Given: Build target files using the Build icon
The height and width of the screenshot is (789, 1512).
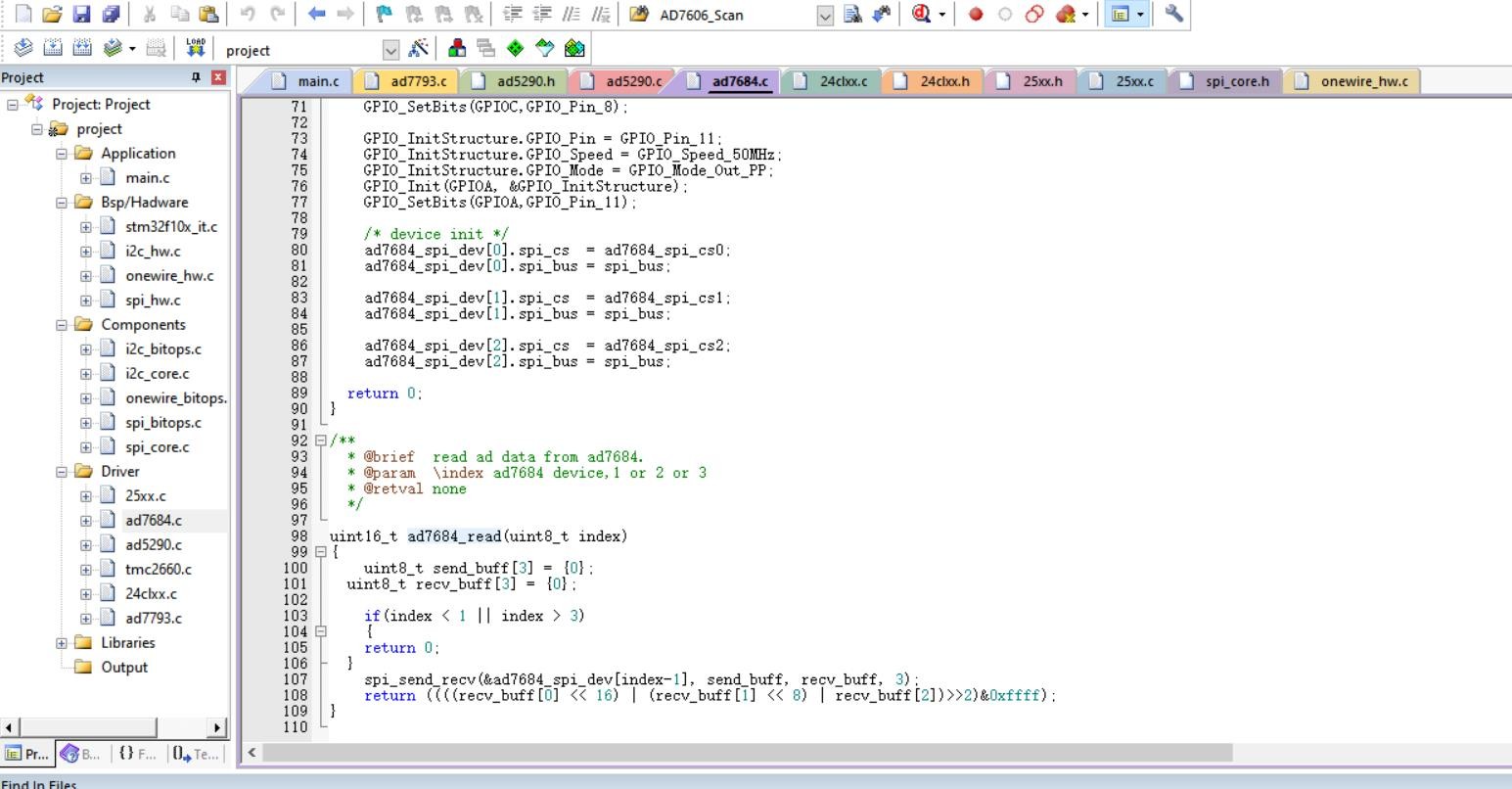Looking at the screenshot, I should 54,48.
